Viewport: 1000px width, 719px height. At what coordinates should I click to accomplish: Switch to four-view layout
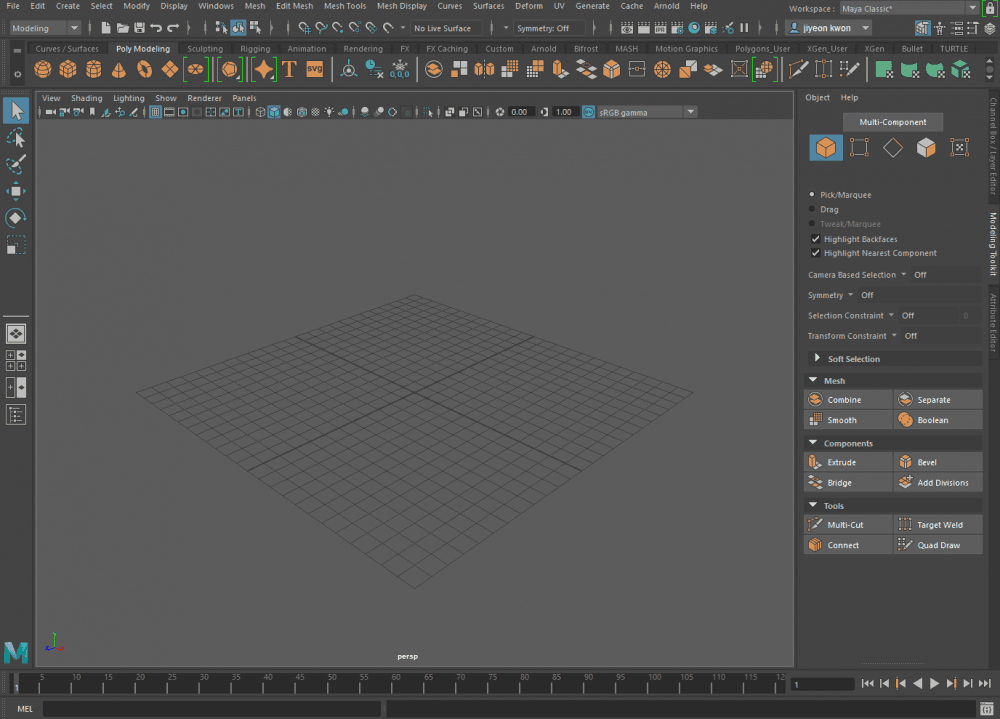pyautogui.click(x=16, y=360)
